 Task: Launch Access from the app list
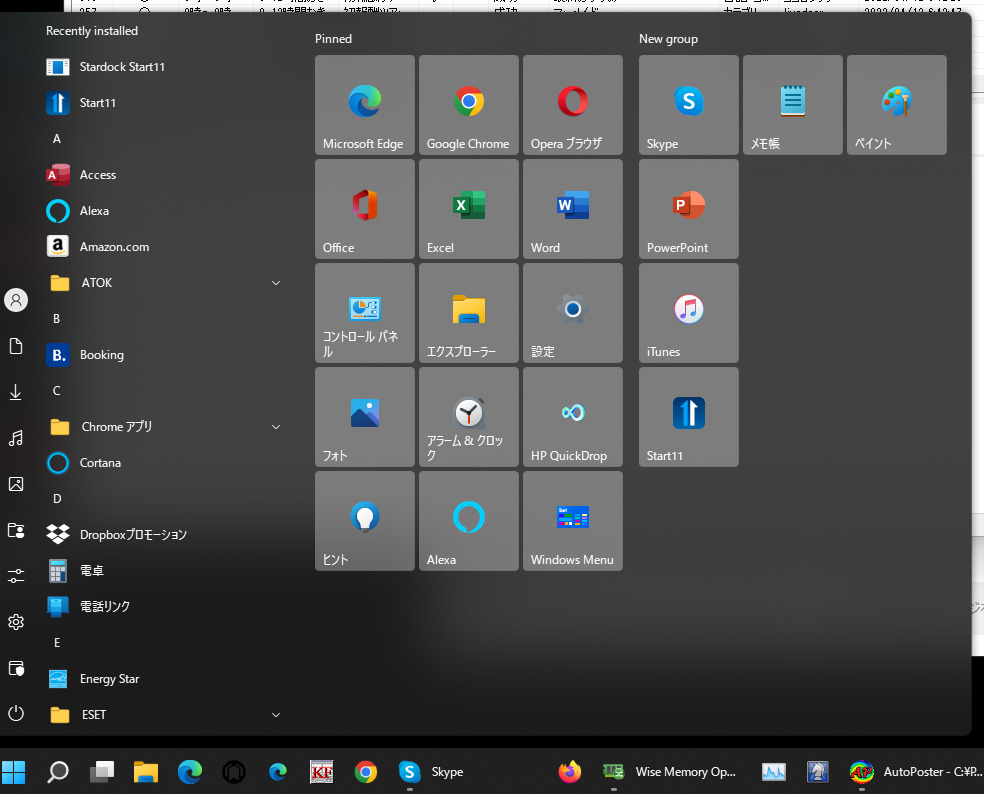click(164, 174)
